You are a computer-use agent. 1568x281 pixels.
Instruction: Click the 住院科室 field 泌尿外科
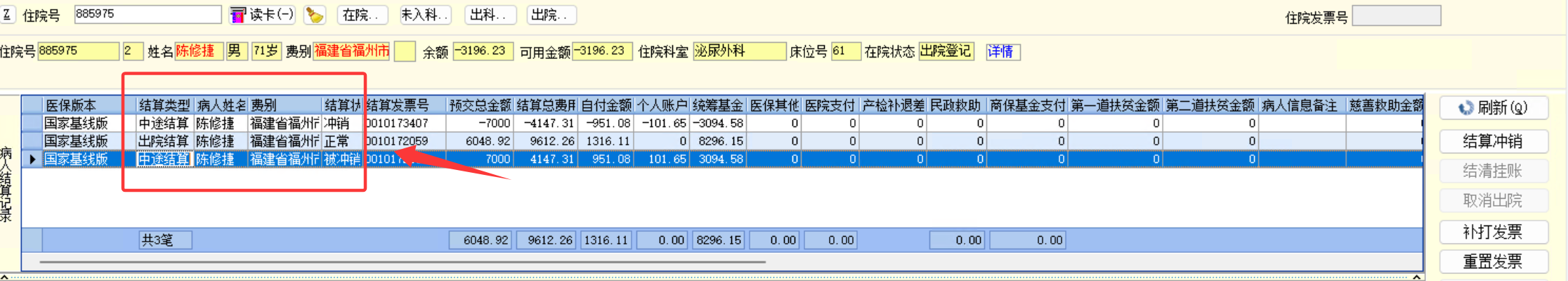[739, 51]
